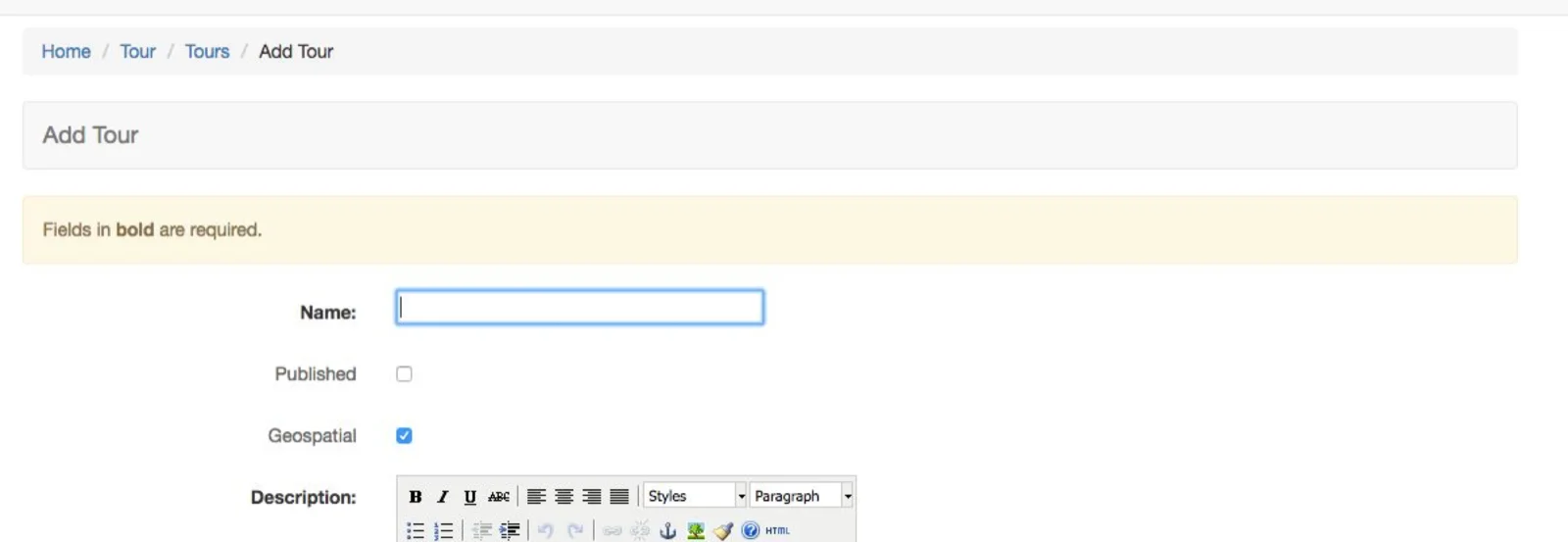
Task: Insert an anchor in description
Action: [x=667, y=530]
